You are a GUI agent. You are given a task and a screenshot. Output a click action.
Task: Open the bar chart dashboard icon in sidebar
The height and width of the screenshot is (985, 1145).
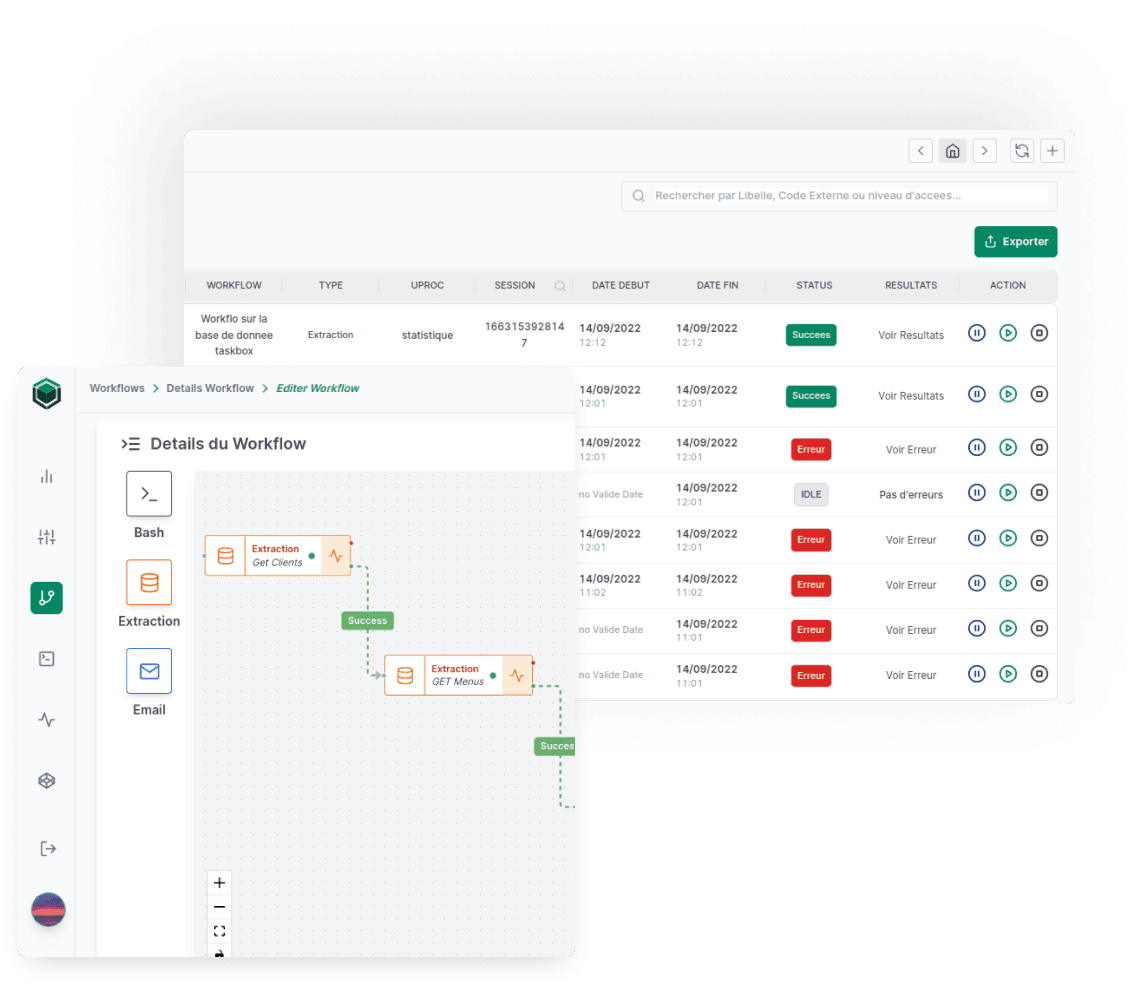point(46,477)
